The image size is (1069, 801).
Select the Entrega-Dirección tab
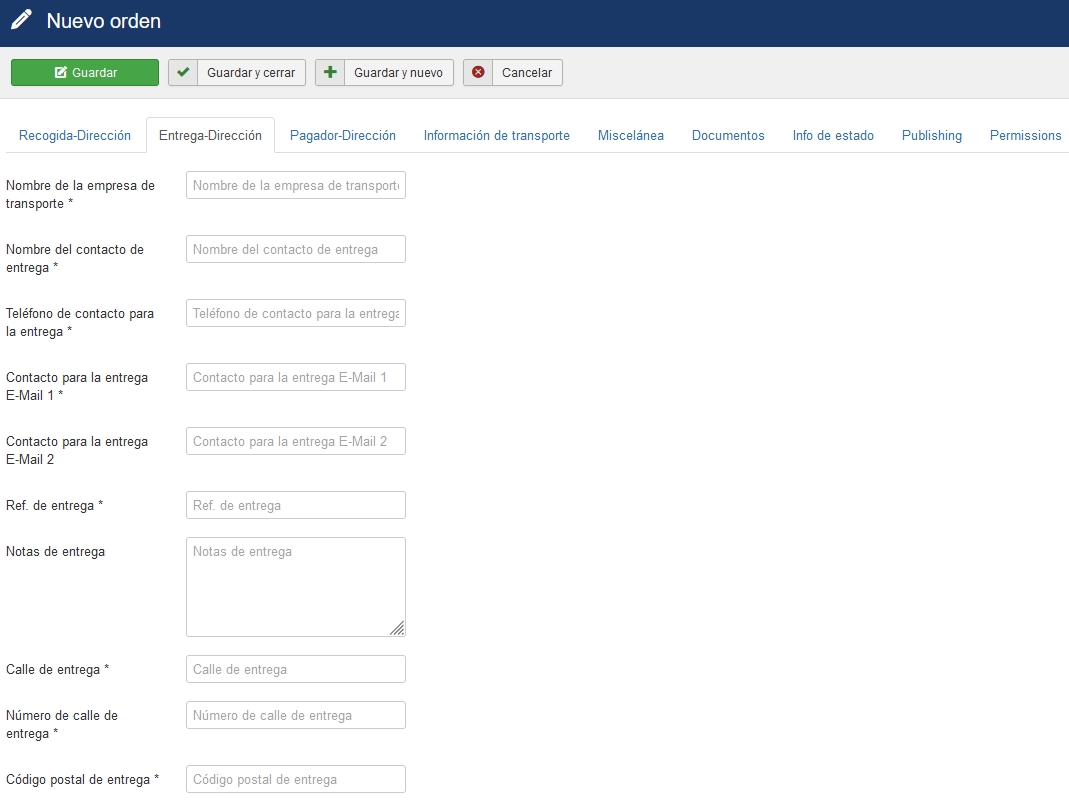[210, 135]
